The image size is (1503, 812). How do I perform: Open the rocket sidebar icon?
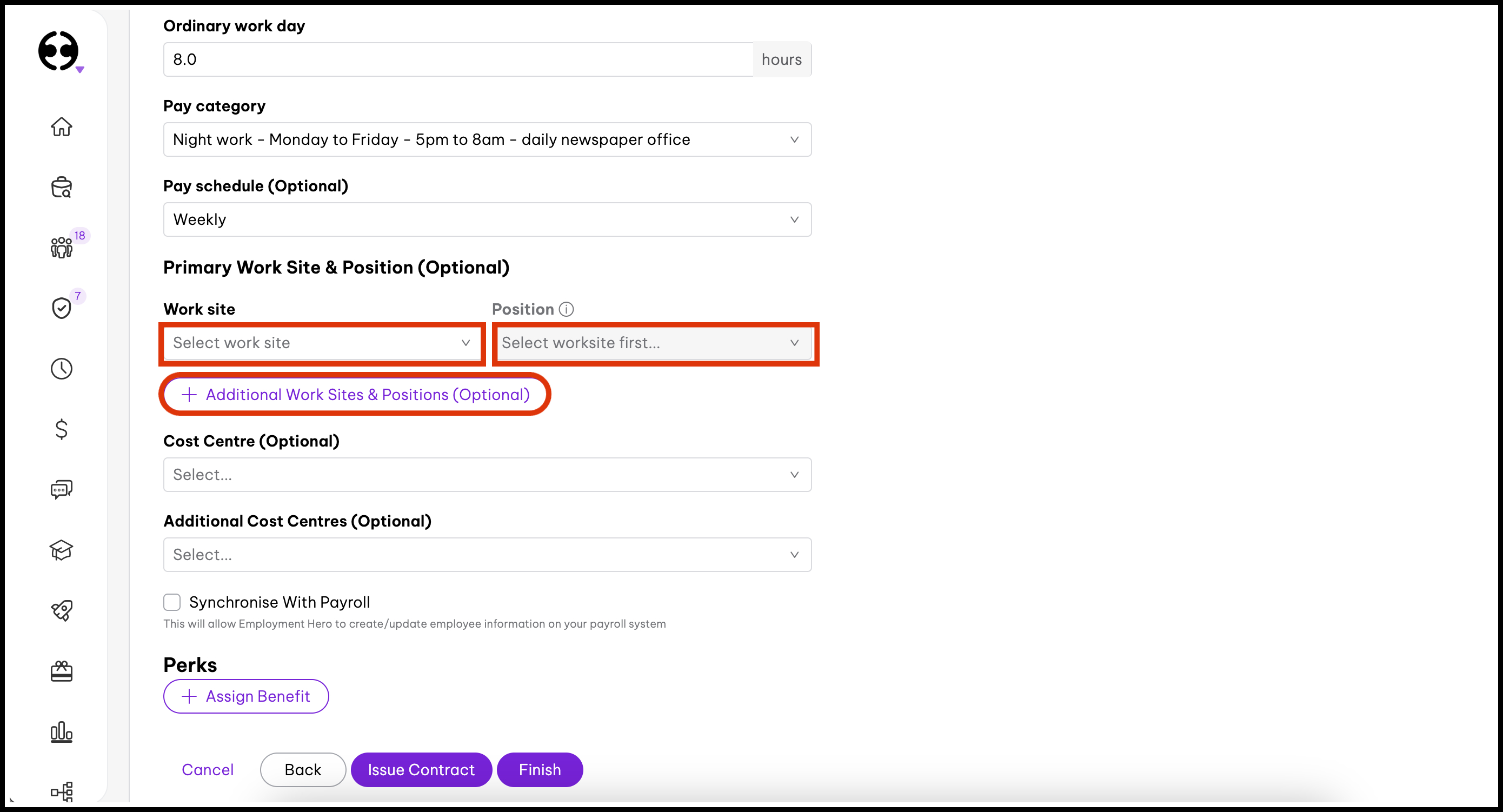pos(61,611)
